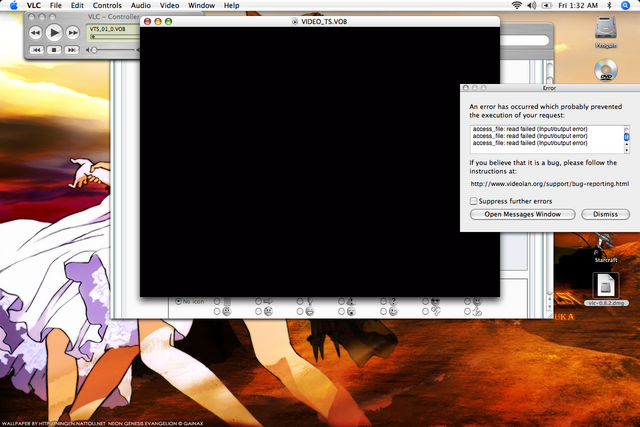Click the error log scrollbar thumb
Image resolution: width=640 pixels, height=427 pixels.
point(627,136)
